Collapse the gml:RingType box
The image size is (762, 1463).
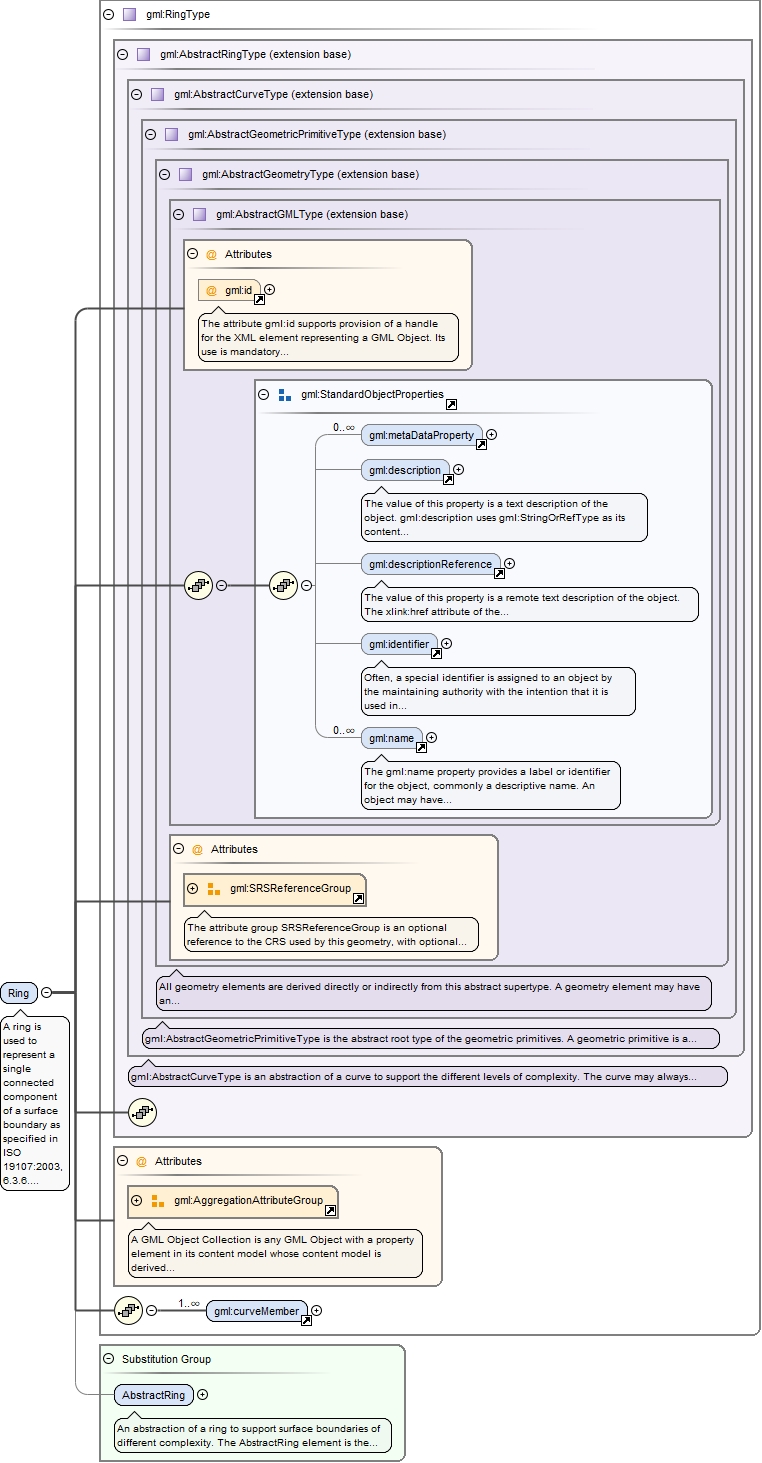108,15
